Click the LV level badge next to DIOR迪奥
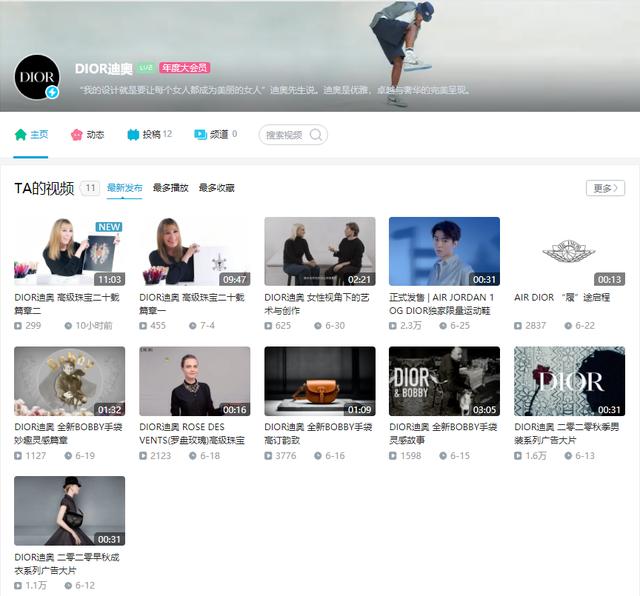 145,68
